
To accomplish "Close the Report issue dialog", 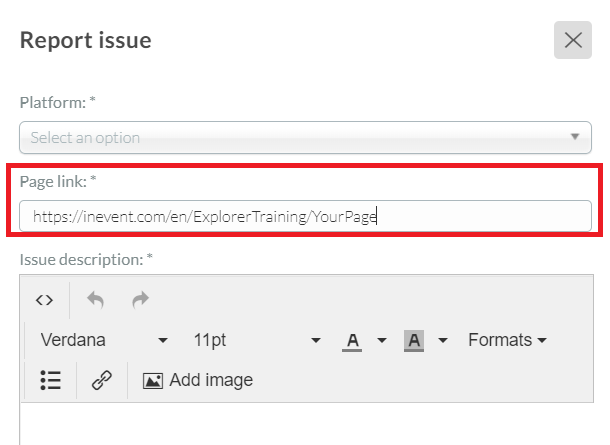I will (573, 40).
